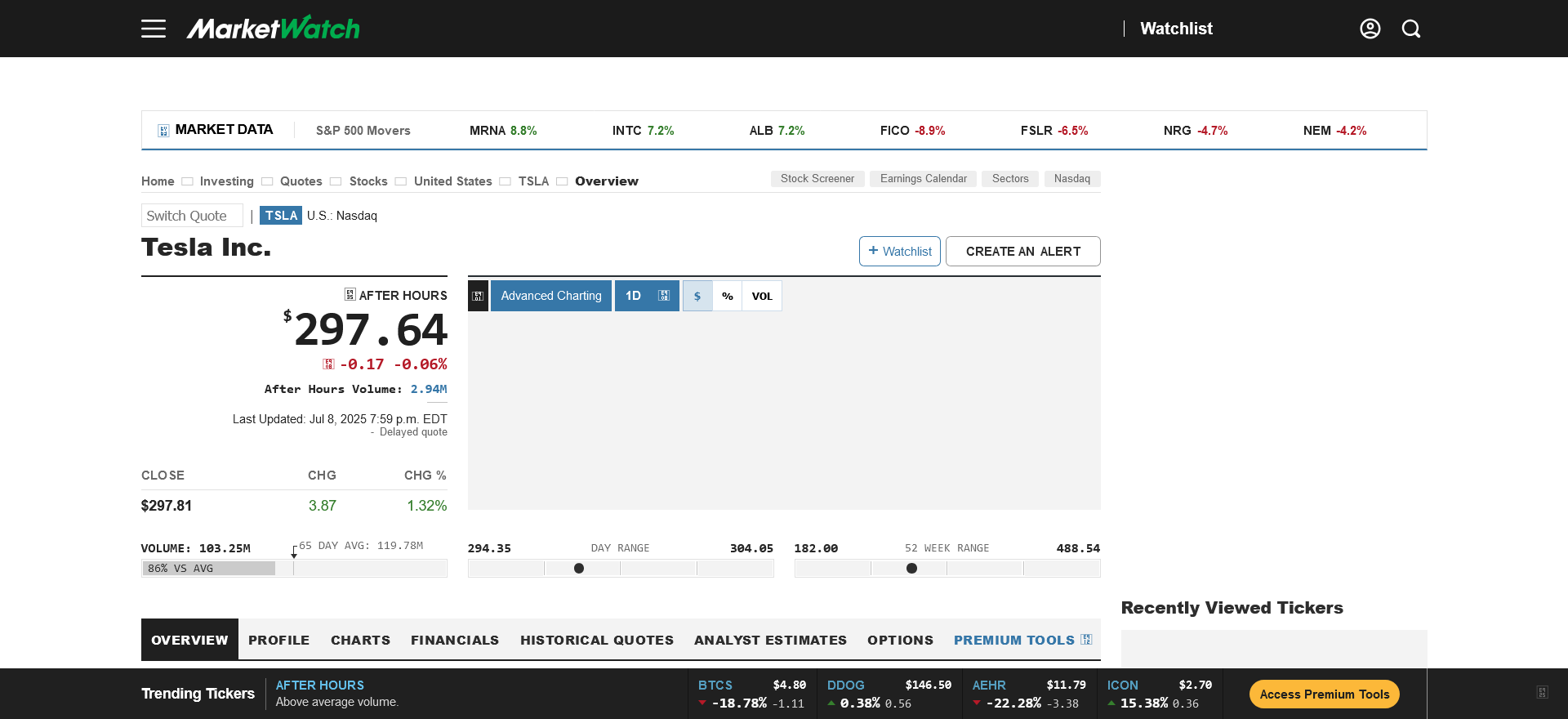
Task: Switch chart to percent view
Action: [727, 296]
